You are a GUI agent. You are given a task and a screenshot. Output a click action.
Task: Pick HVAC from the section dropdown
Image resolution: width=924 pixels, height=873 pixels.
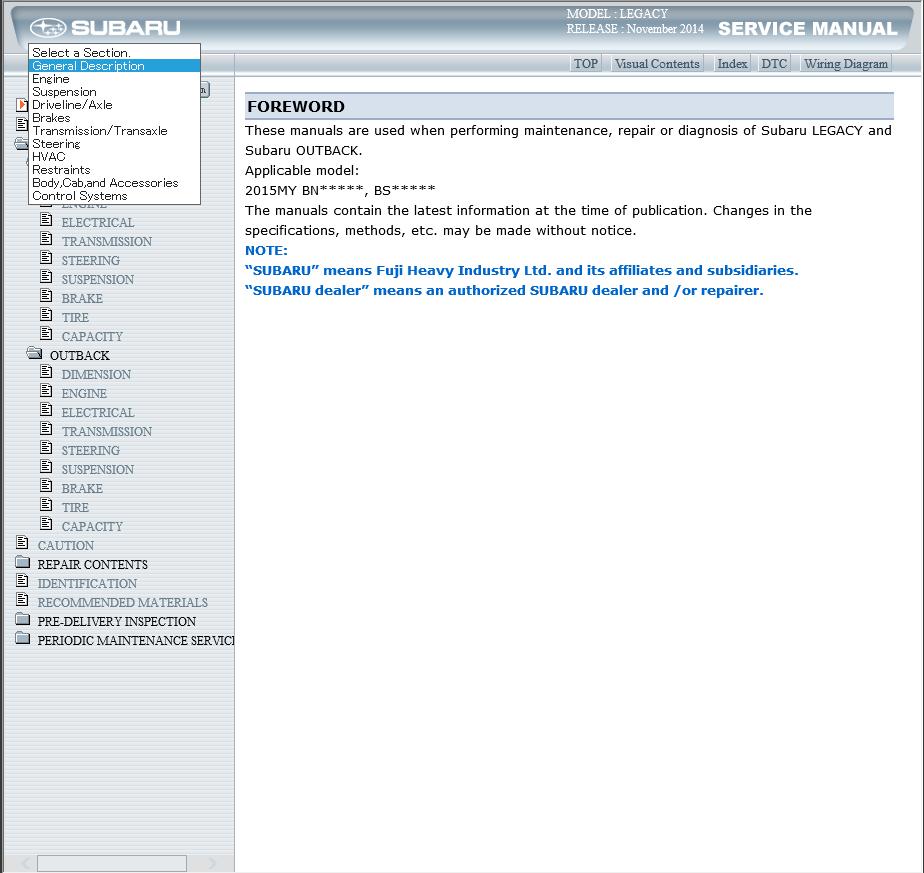114,156
